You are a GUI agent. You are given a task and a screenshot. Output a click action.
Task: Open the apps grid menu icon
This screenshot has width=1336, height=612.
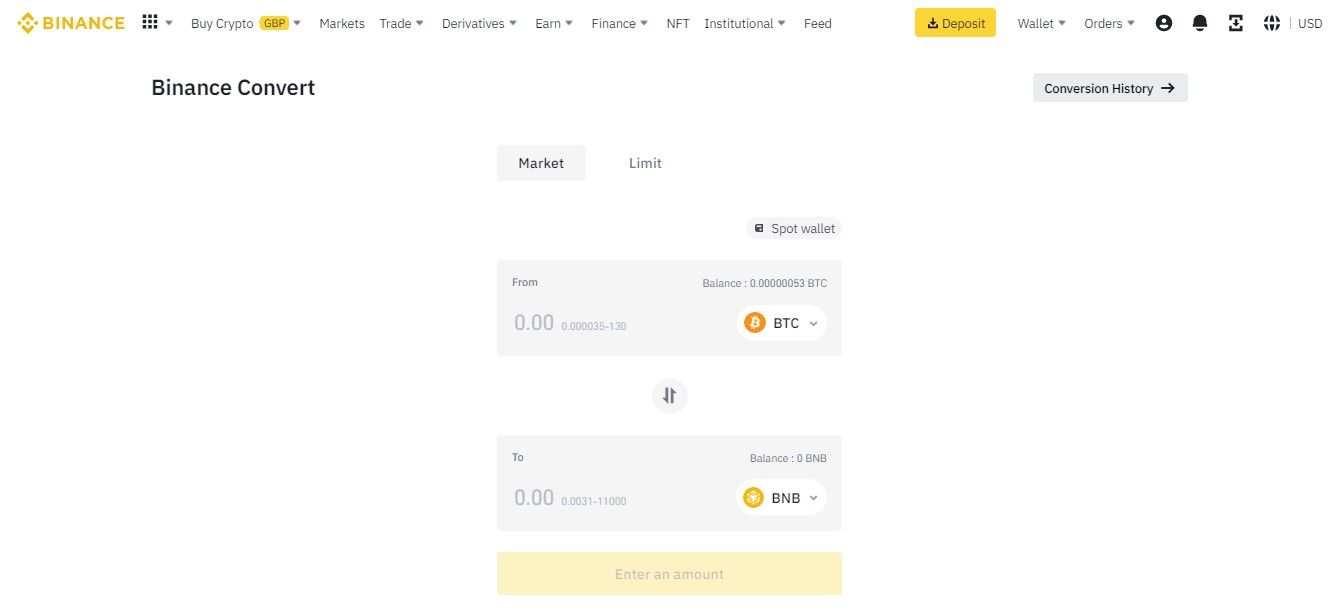click(150, 22)
